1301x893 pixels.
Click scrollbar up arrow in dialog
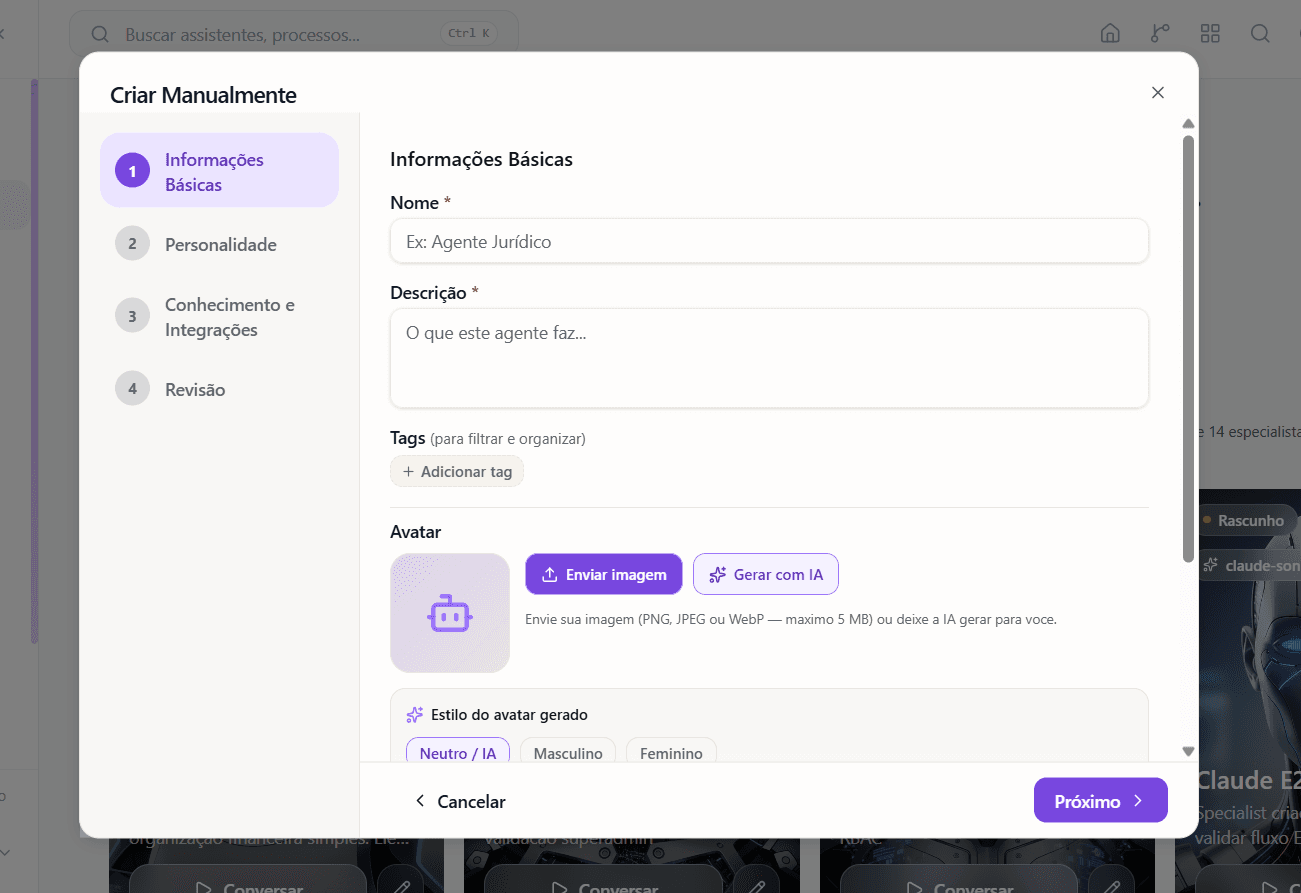[x=1188, y=124]
